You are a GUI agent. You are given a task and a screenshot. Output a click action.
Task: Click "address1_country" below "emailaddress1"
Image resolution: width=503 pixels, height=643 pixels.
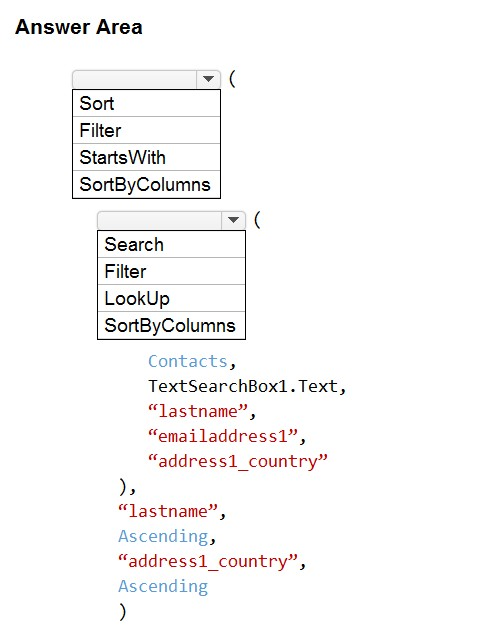(238, 461)
